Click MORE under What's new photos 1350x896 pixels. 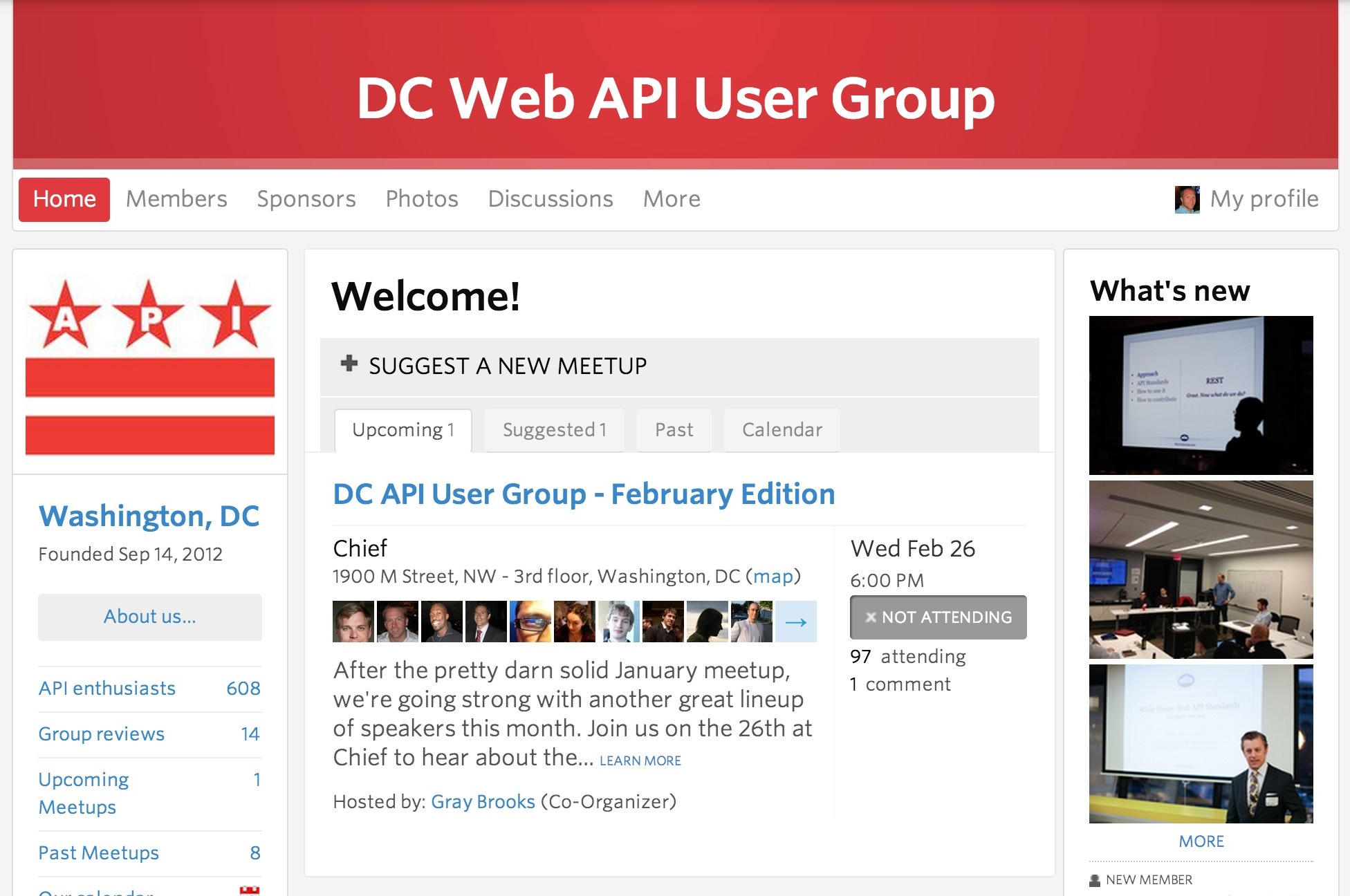click(1201, 841)
